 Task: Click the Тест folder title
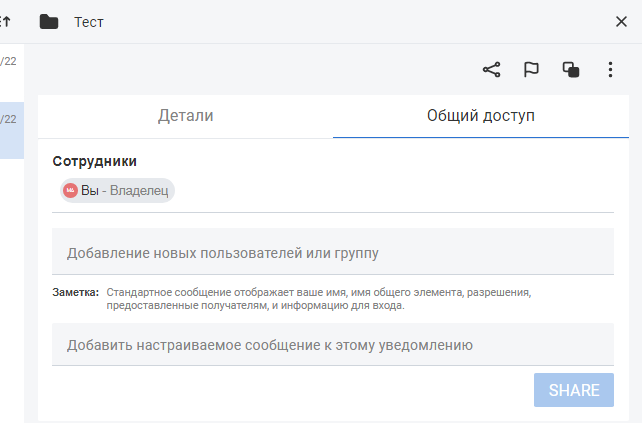[x=89, y=22]
